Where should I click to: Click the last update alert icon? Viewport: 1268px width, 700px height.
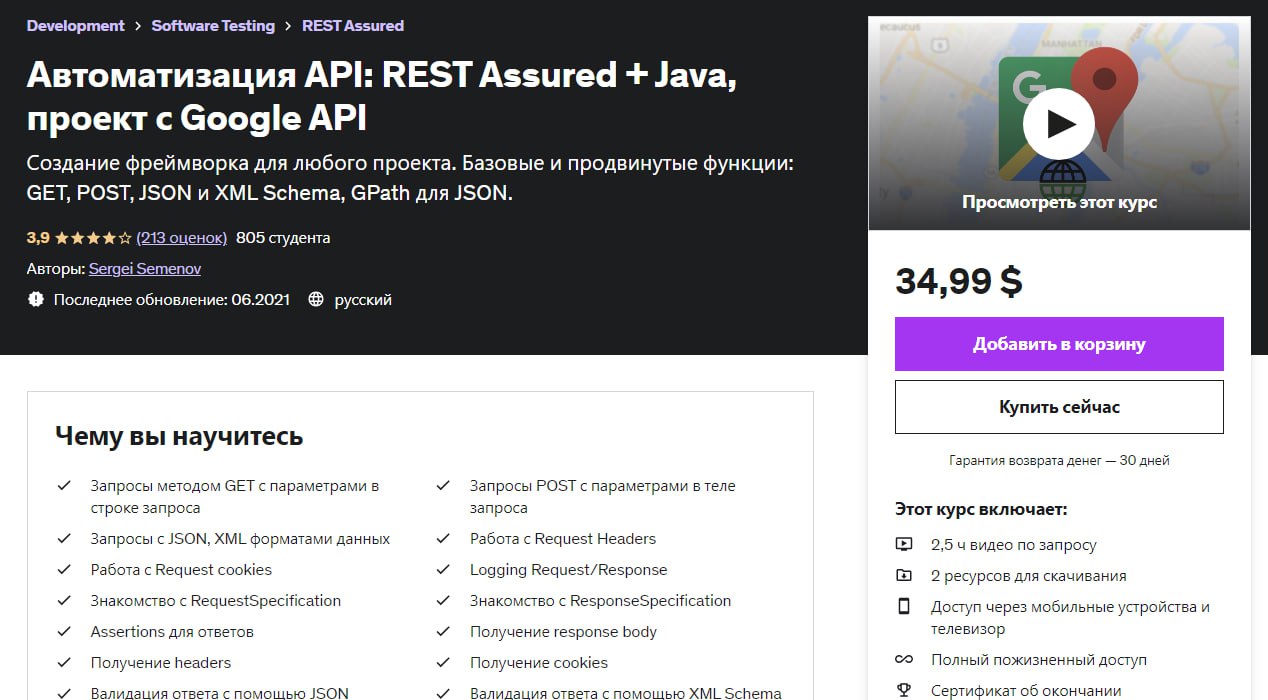tap(36, 299)
